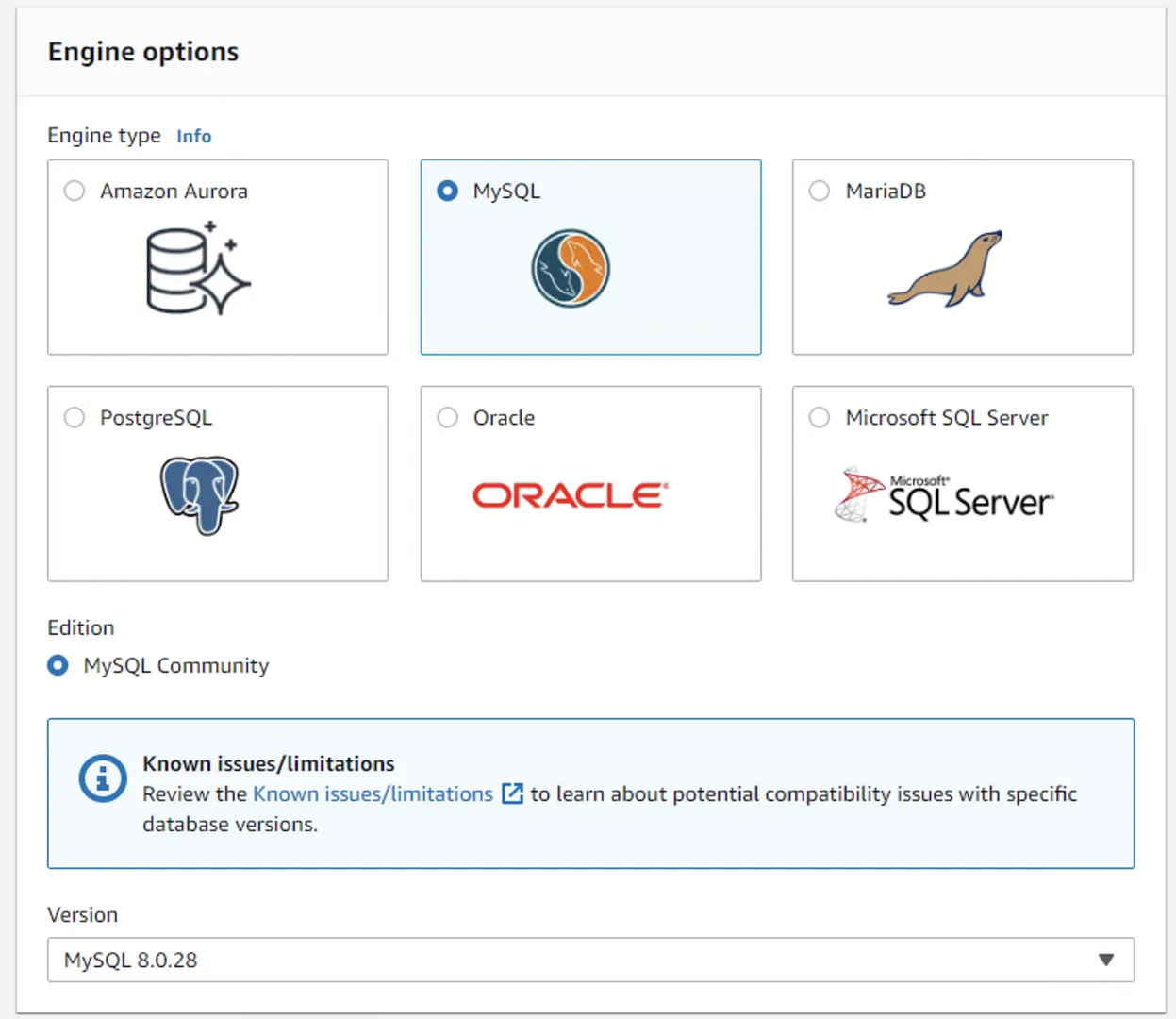Image resolution: width=1176 pixels, height=1019 pixels.
Task: Open the MySQL 8.0.28 version selector
Action: click(x=566, y=960)
